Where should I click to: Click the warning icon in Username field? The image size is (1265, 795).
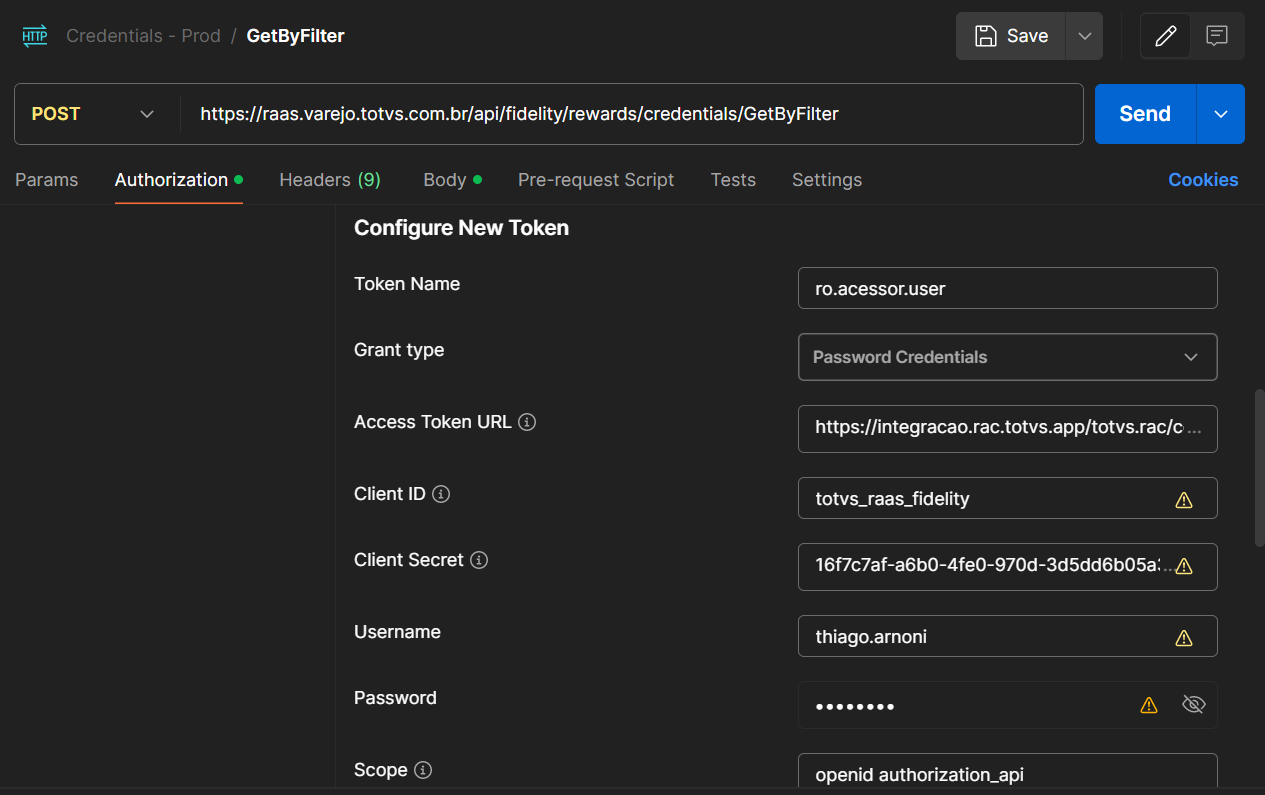[1184, 638]
